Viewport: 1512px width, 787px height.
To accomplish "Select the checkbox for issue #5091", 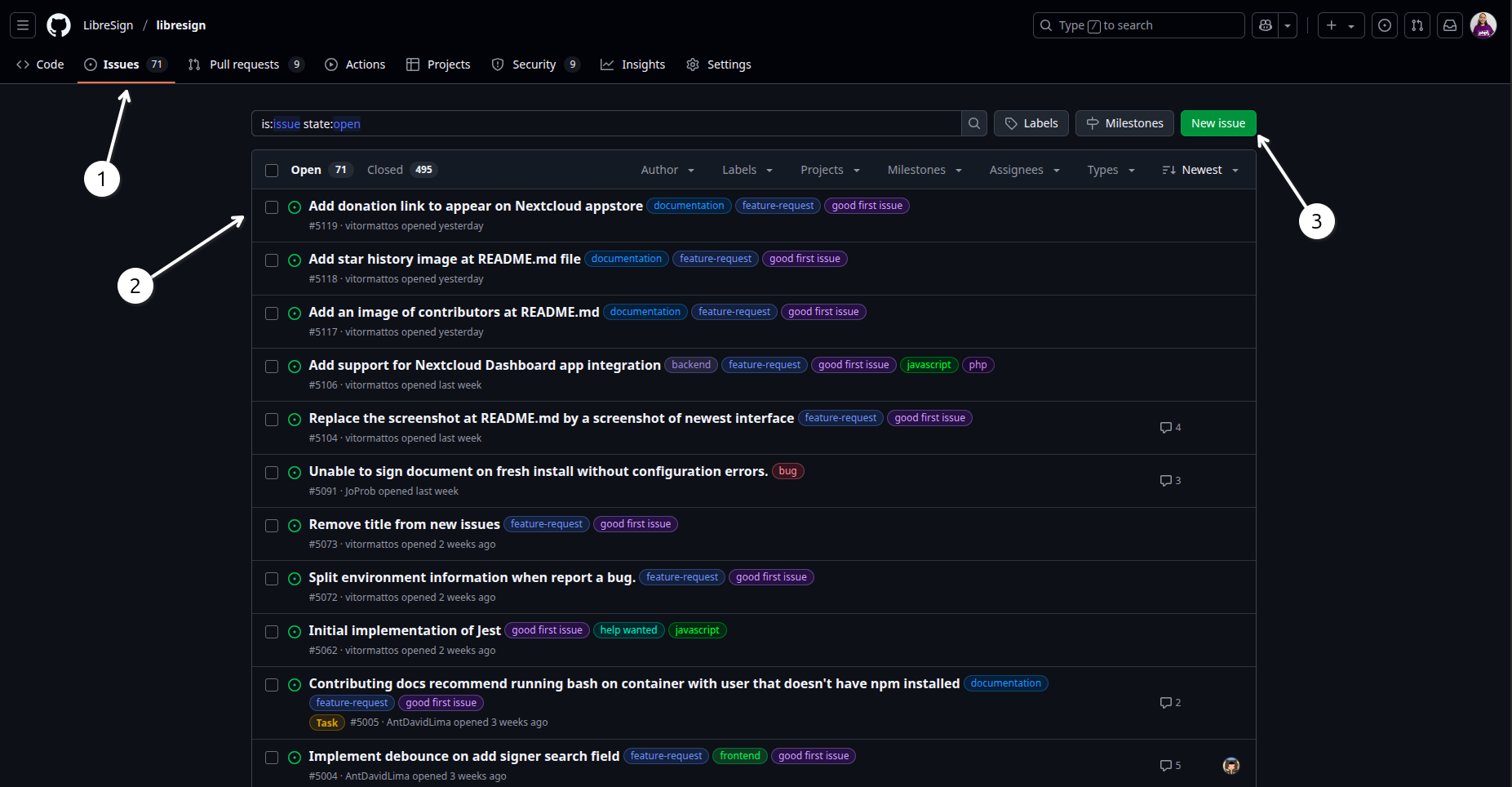I will 272,473.
